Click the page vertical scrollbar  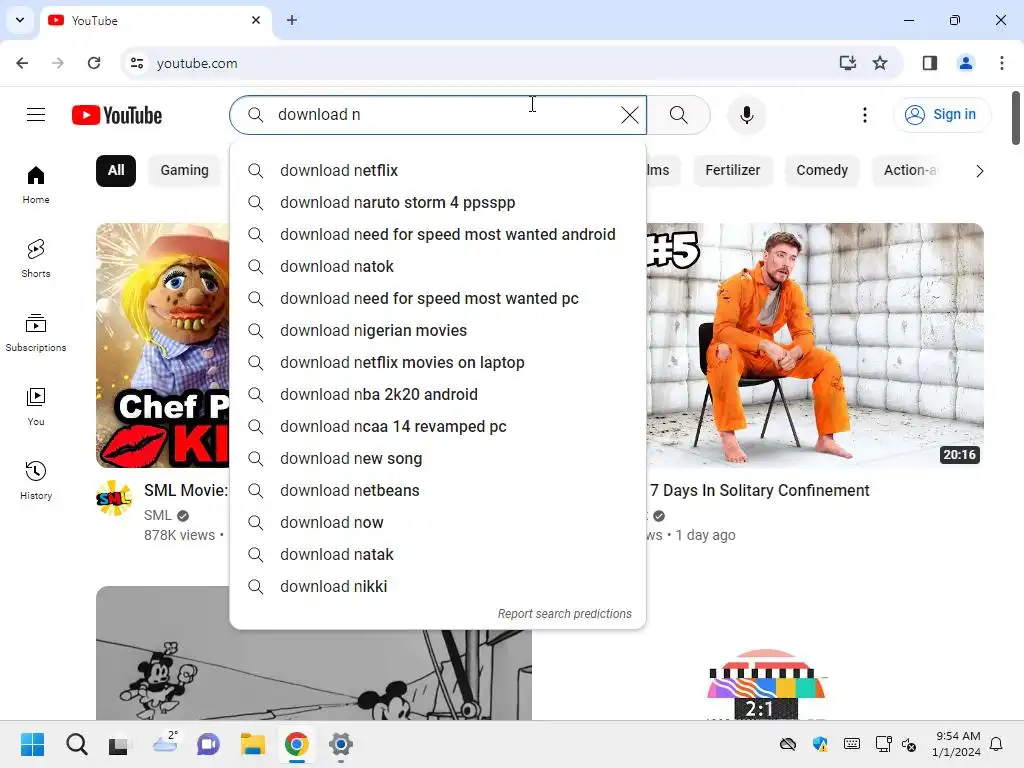pos(1016,118)
